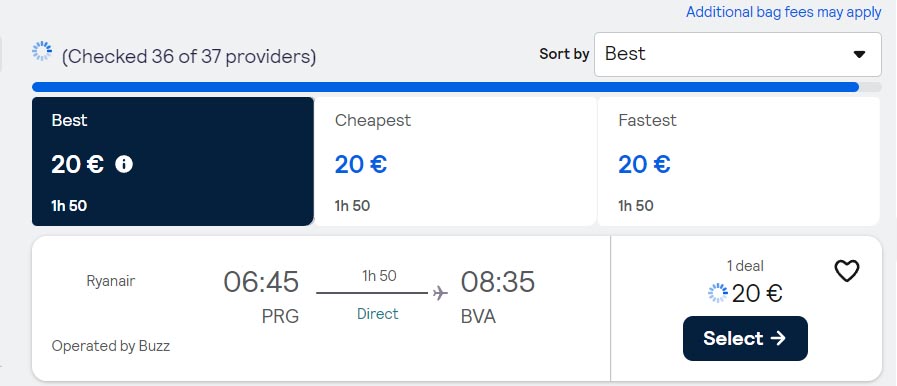Click the Direct flight label
The image size is (897, 386).
pyautogui.click(x=378, y=314)
